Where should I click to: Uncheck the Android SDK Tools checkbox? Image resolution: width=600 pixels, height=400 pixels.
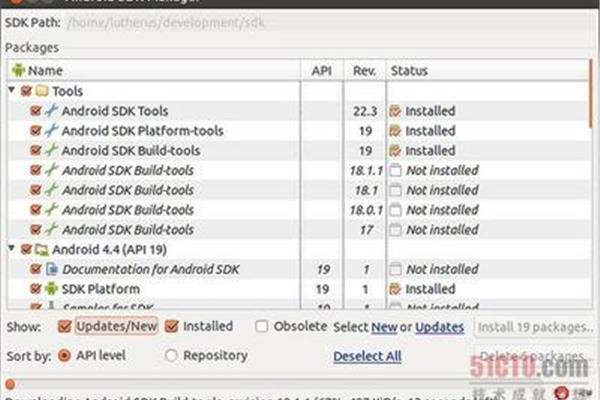pos(36,111)
